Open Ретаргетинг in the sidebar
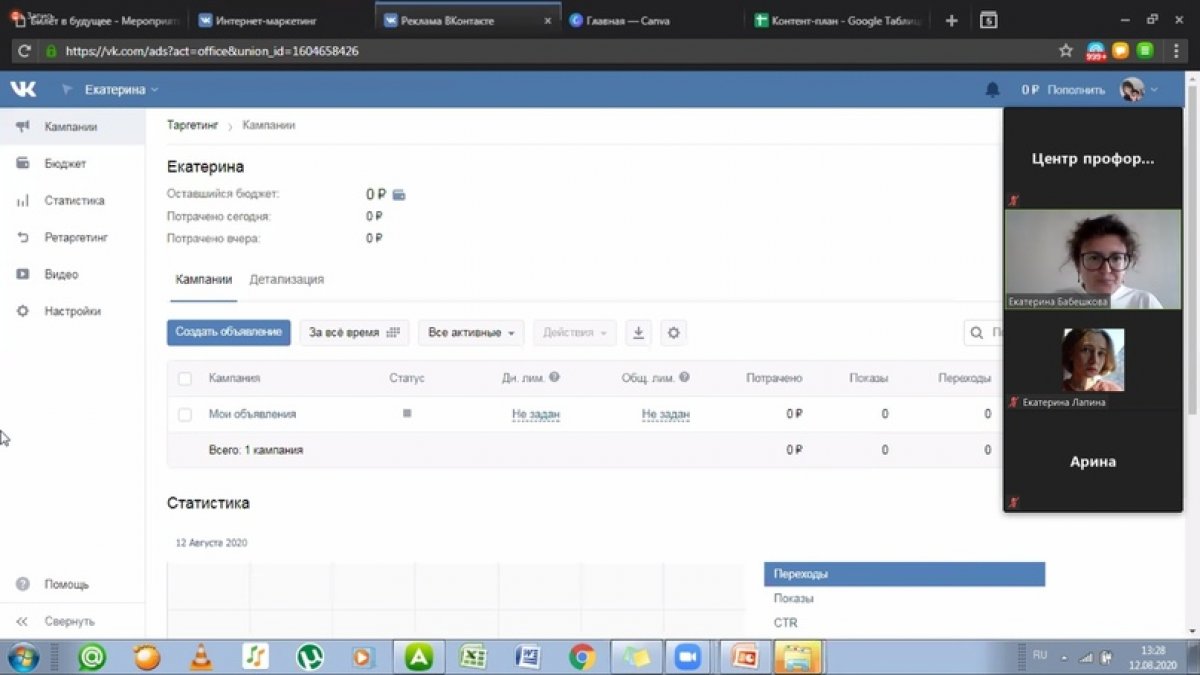Screen dimensions: 1200x675 click(75, 238)
